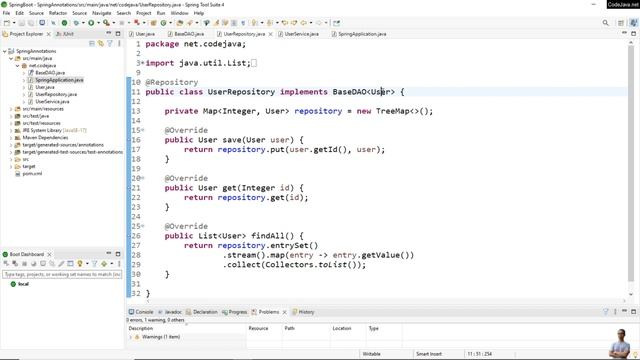Click Boot Dashboard open browser icon
640x360 pixels.
(x=33, y=264)
